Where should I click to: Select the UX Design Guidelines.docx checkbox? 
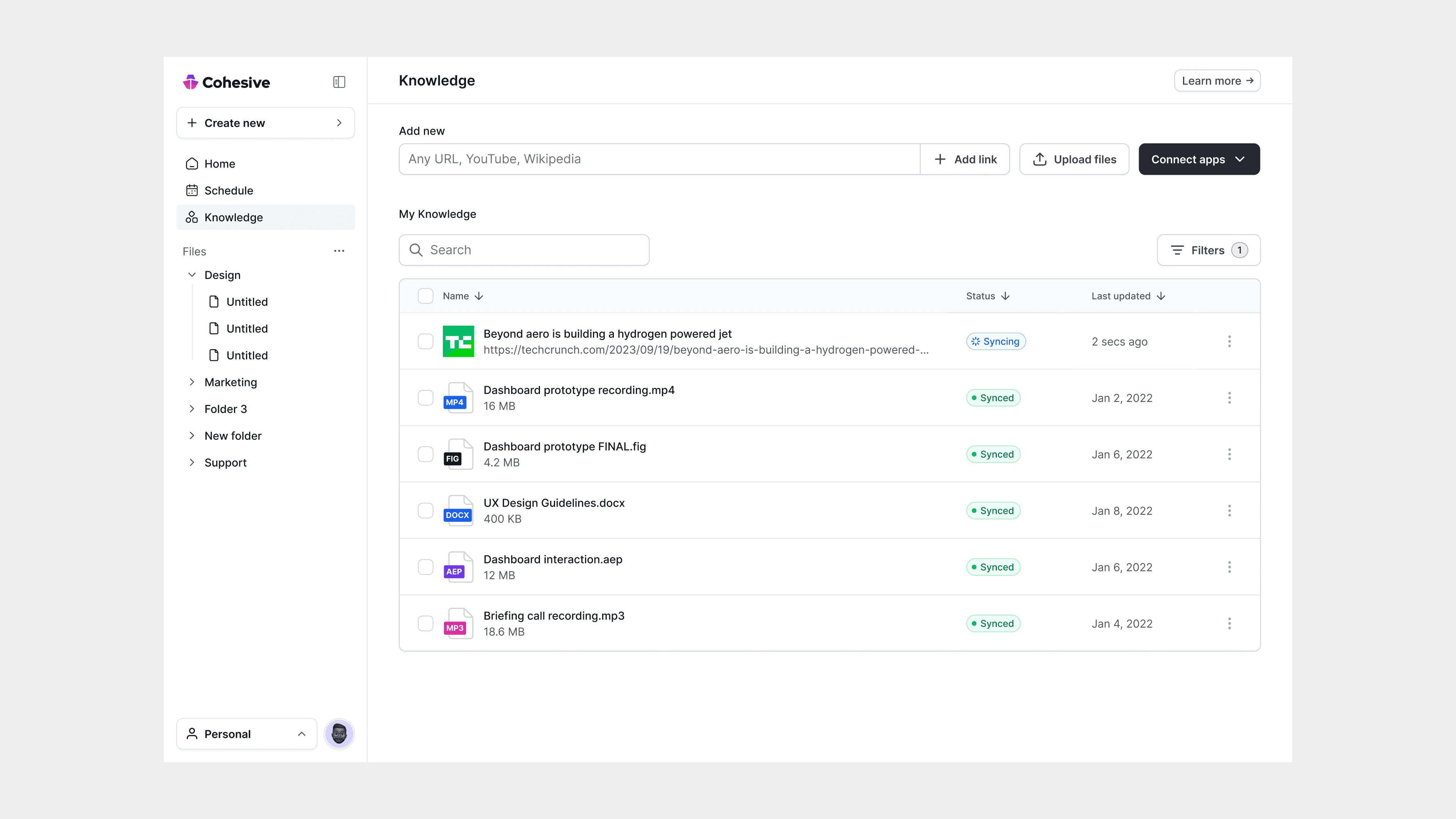[425, 511]
